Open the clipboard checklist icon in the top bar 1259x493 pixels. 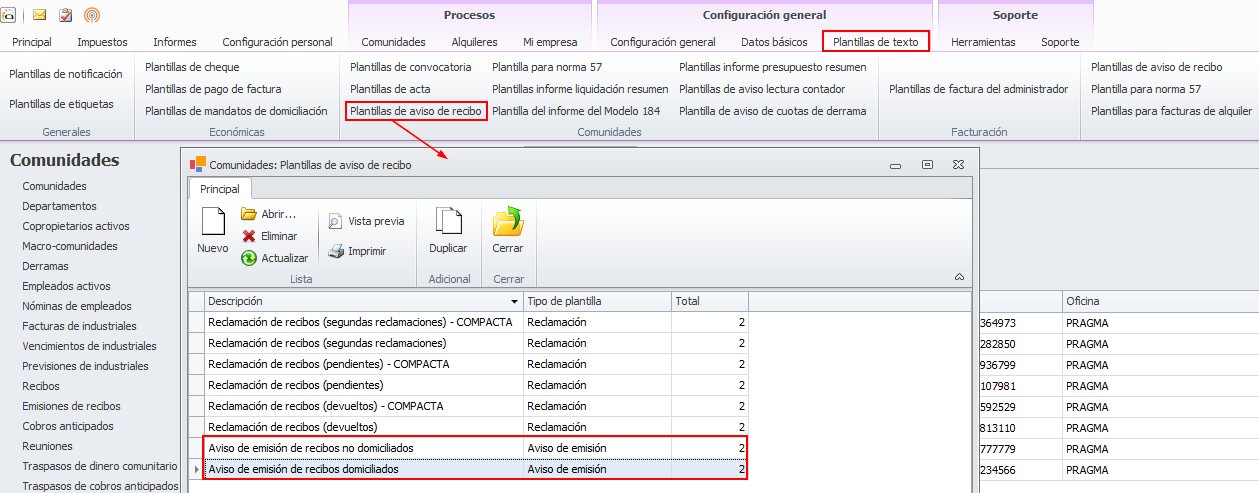point(66,15)
